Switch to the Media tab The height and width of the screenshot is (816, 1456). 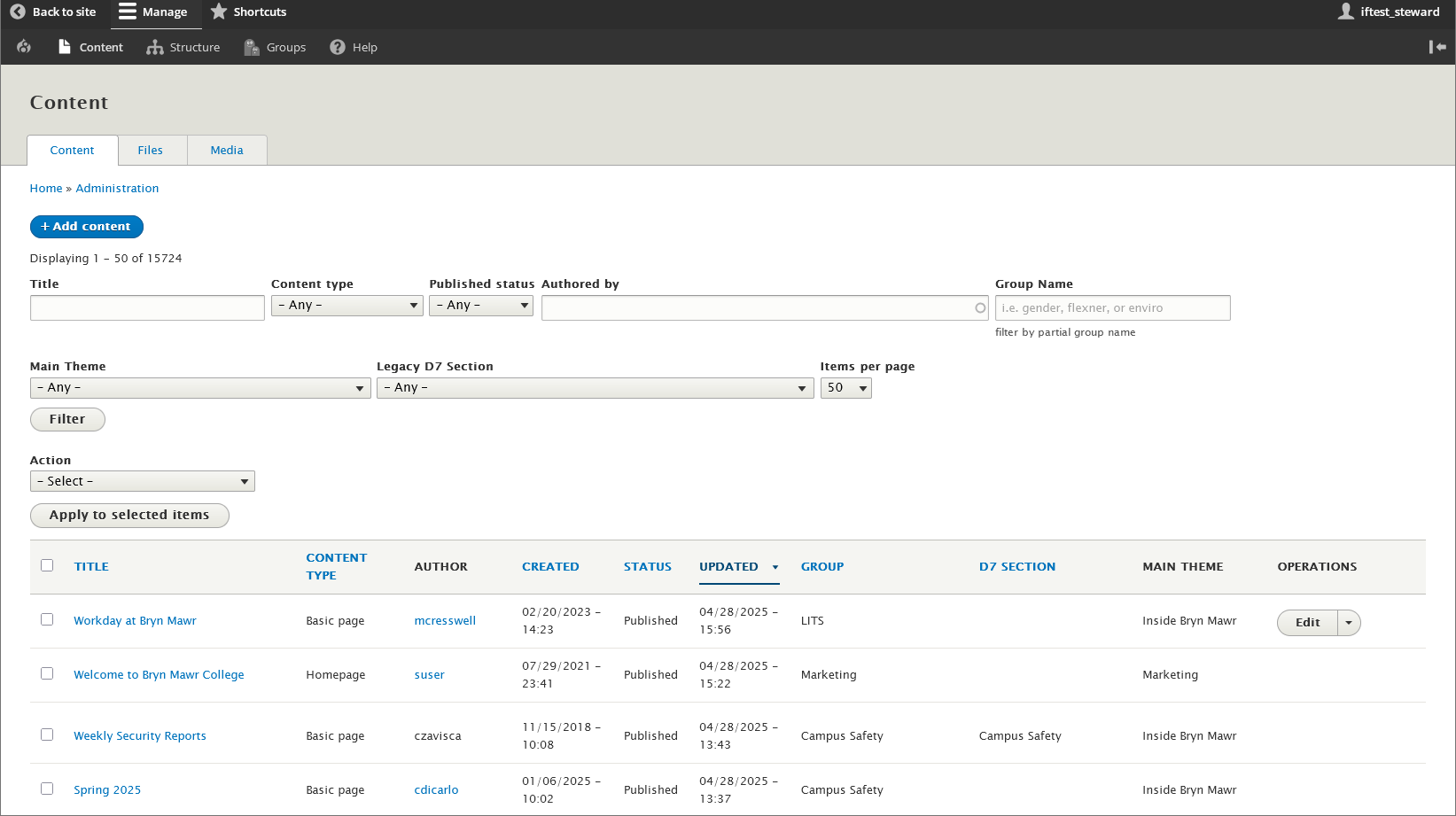[x=227, y=151]
